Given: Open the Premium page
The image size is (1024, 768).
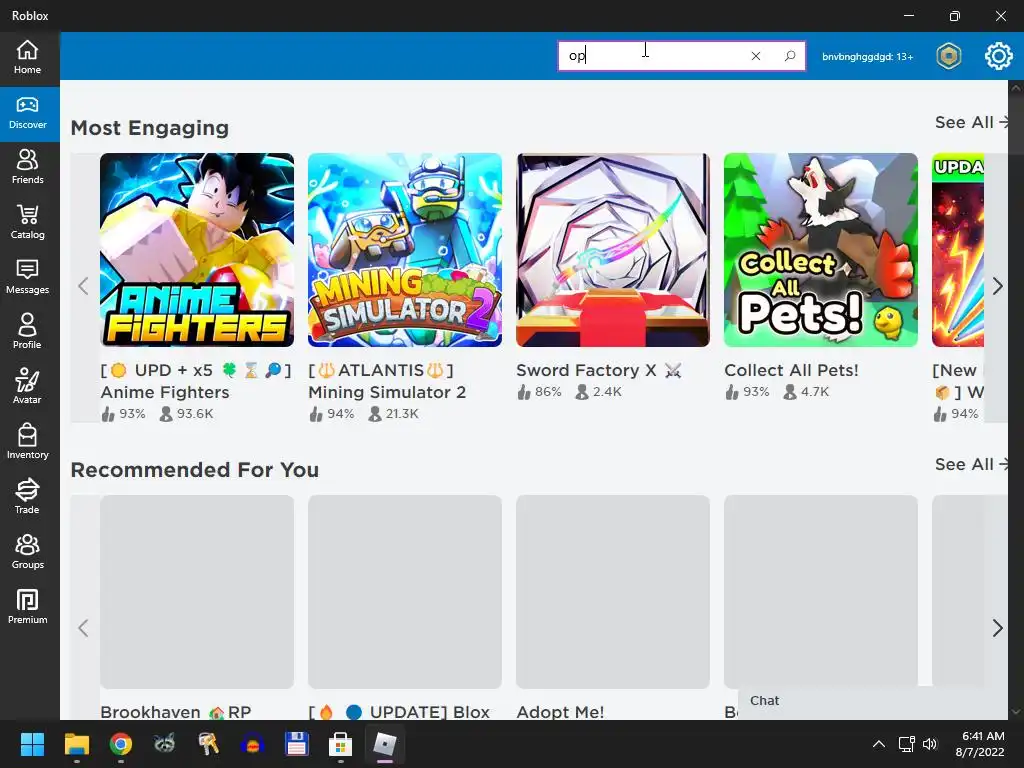Looking at the screenshot, I should tap(27, 607).
